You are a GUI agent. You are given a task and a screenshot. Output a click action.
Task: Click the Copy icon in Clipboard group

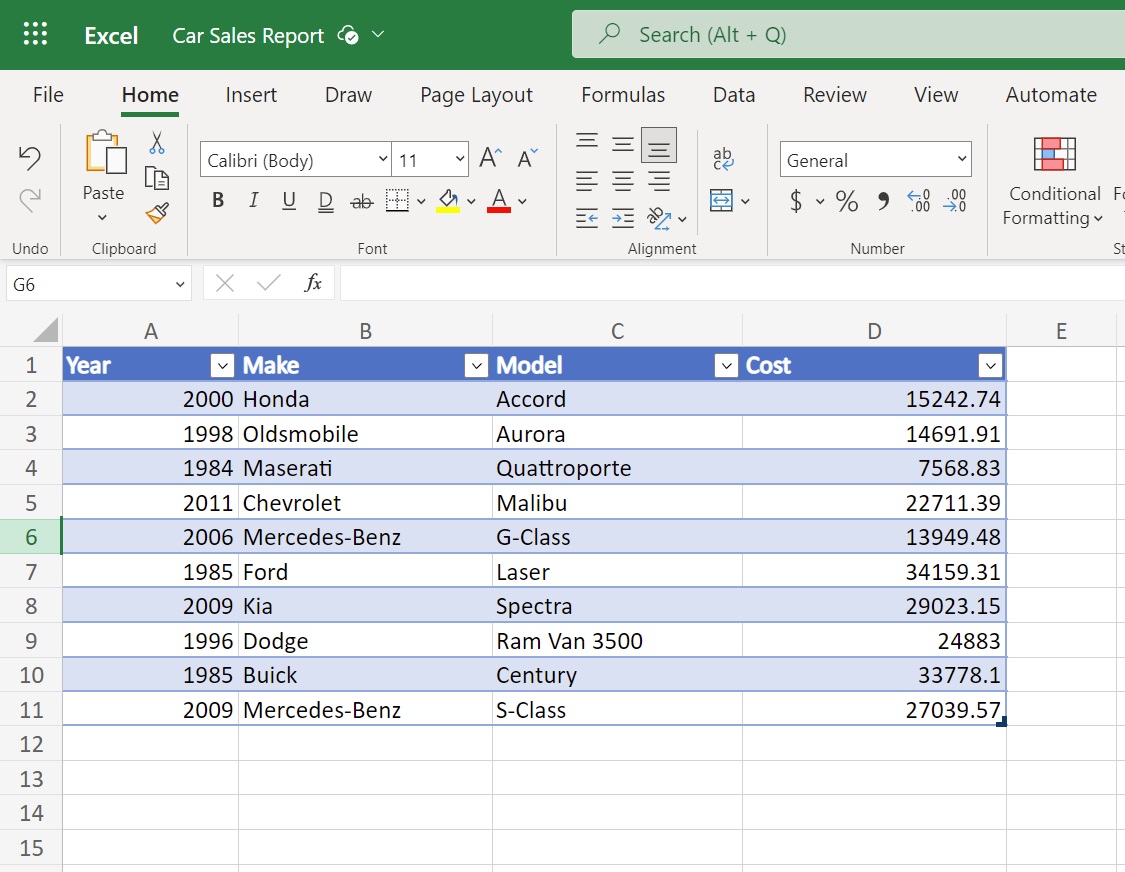tap(157, 177)
